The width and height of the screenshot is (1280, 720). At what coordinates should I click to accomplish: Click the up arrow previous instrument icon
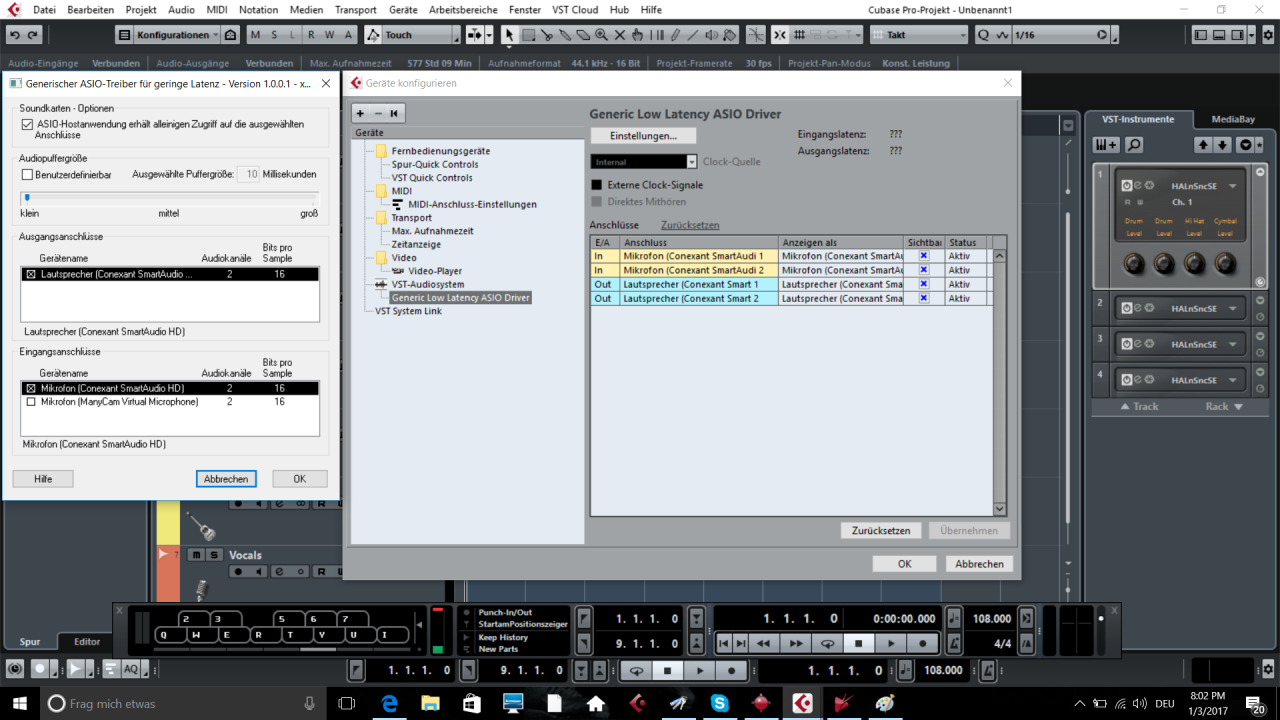(x=1202, y=145)
